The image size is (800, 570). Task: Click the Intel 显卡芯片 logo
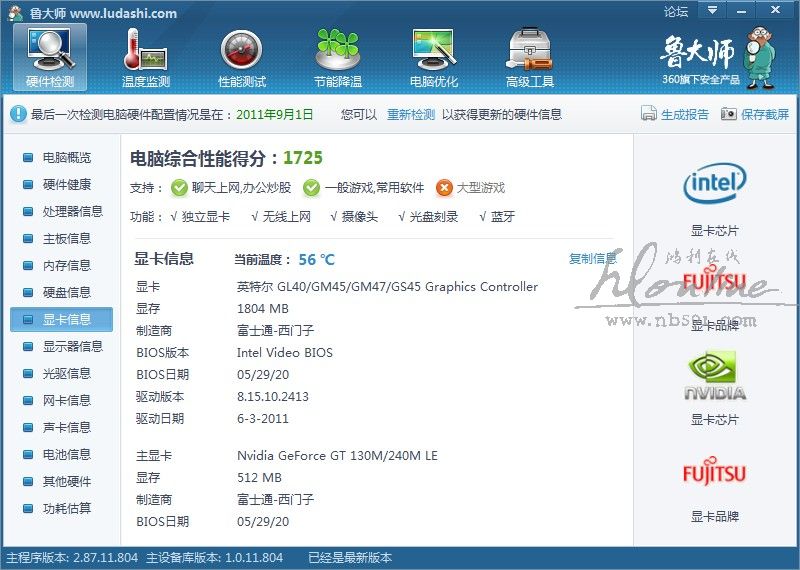714,183
